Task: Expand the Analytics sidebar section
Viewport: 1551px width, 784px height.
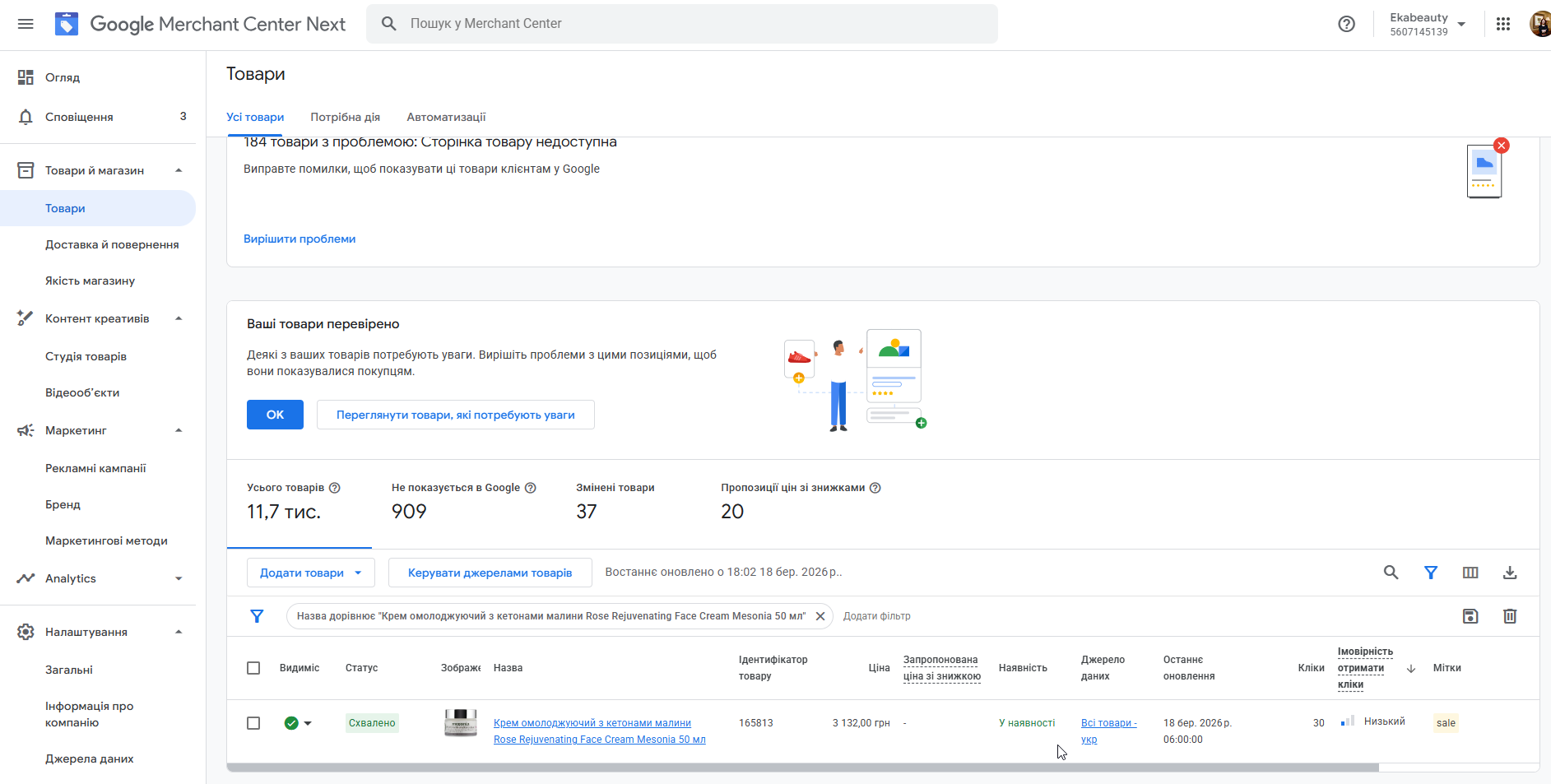Action: [178, 578]
